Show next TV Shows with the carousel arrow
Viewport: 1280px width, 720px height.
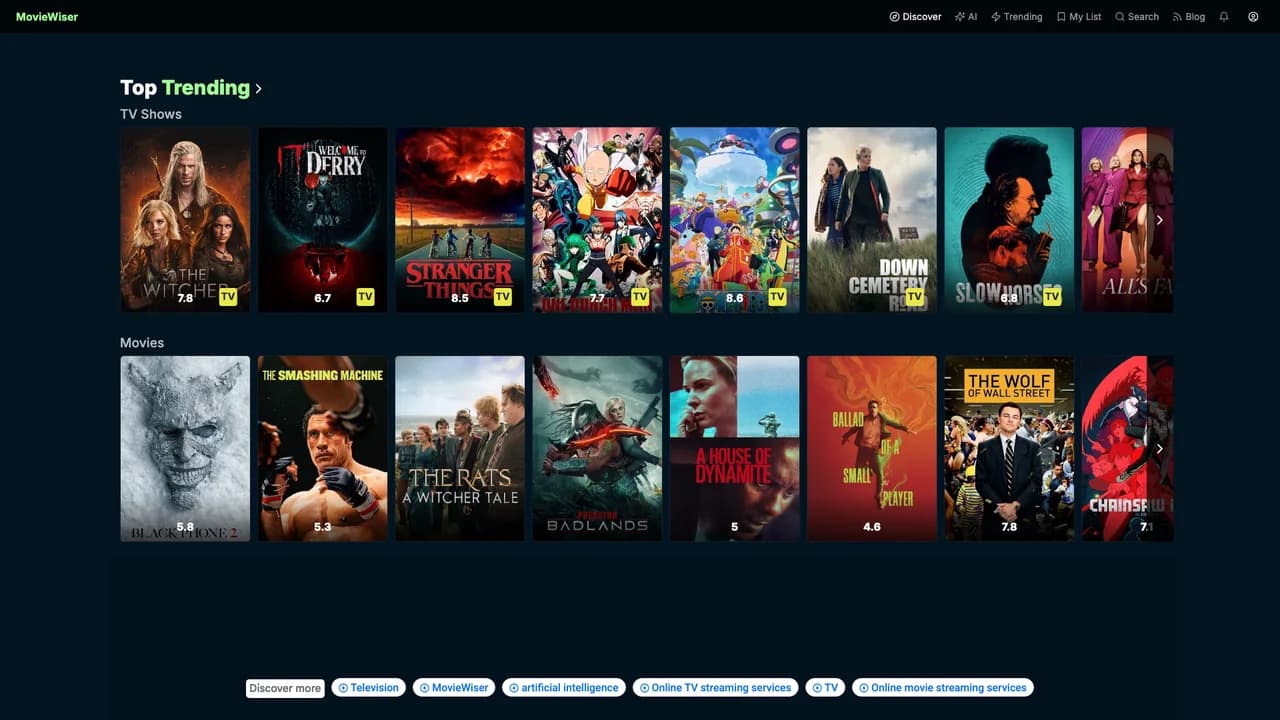(x=1160, y=220)
